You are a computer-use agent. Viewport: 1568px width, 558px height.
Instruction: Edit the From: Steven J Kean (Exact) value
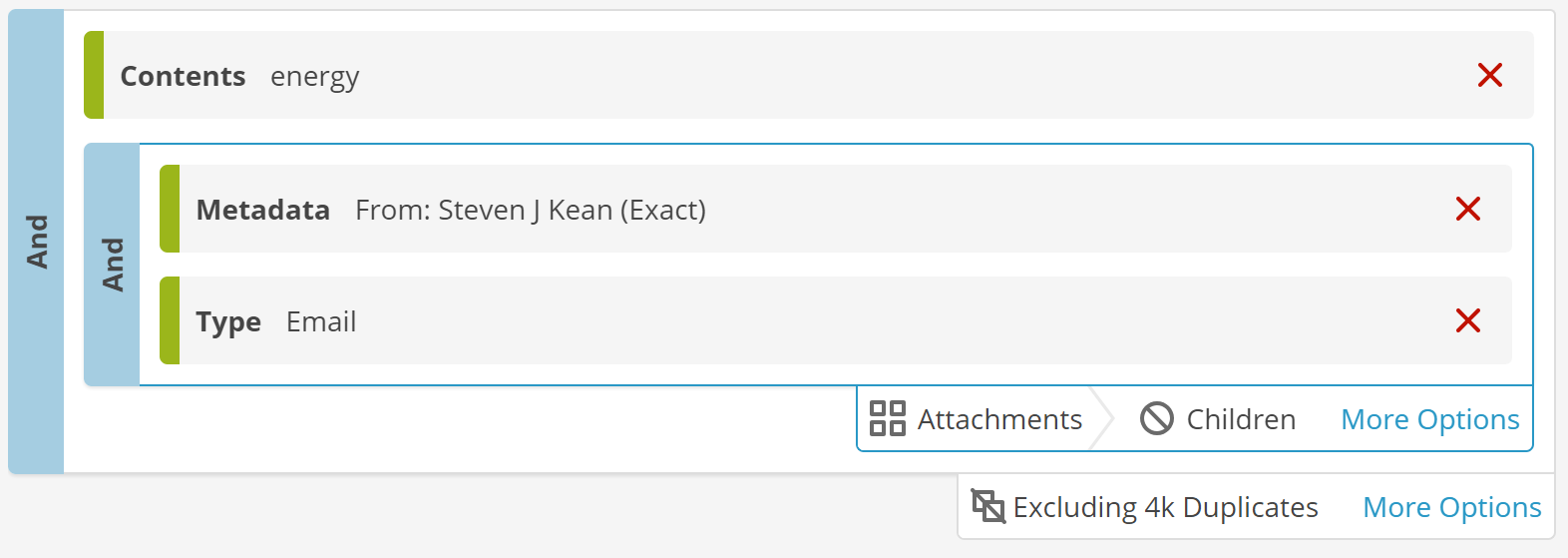coord(531,210)
